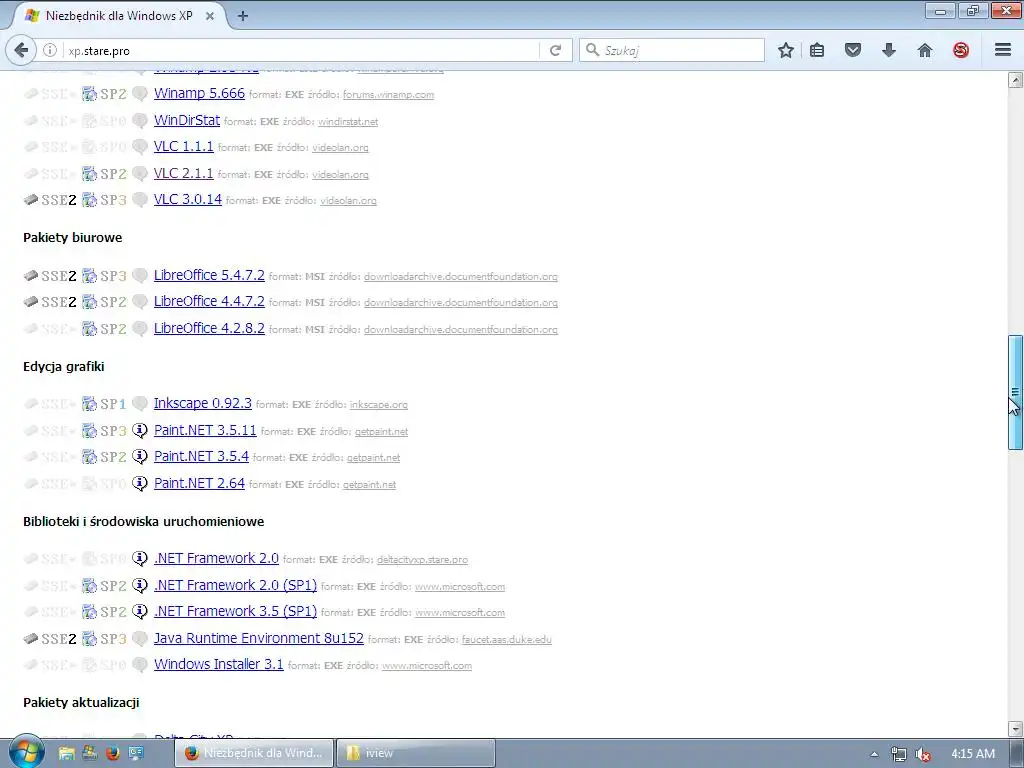Focus the xp.stare.pro address bar
Viewport: 1024px width, 768px height.
300,50
